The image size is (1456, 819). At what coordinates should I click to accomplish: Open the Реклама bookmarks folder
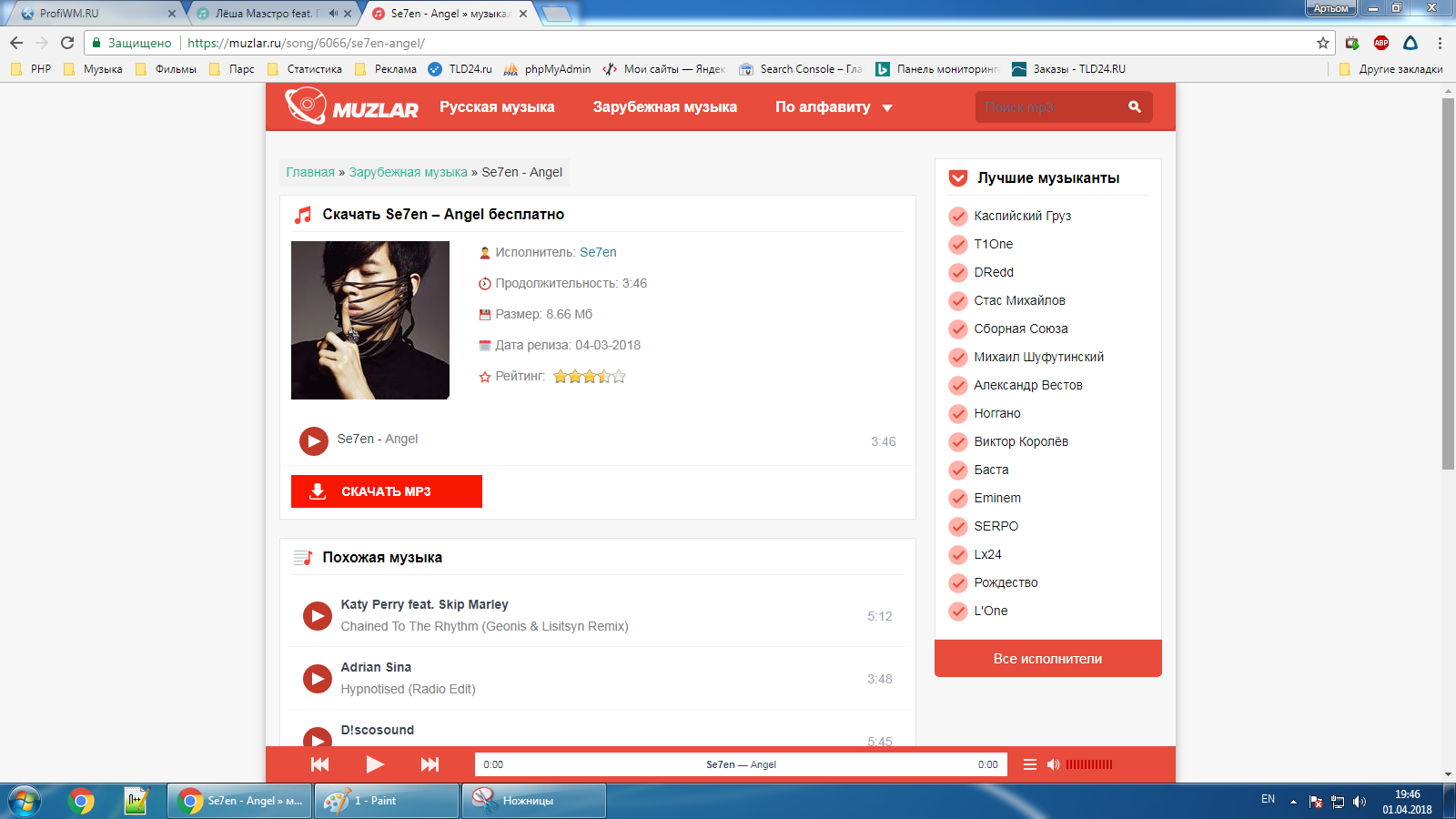pos(386,69)
